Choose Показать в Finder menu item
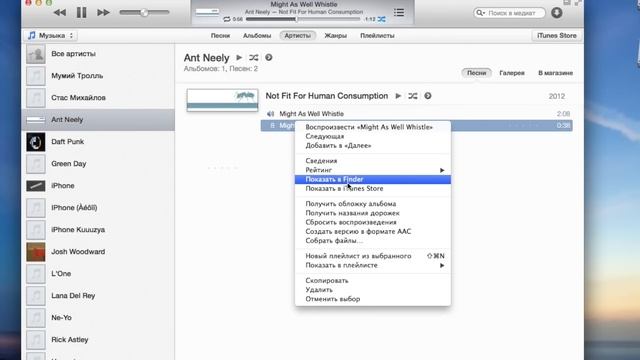 (373, 180)
